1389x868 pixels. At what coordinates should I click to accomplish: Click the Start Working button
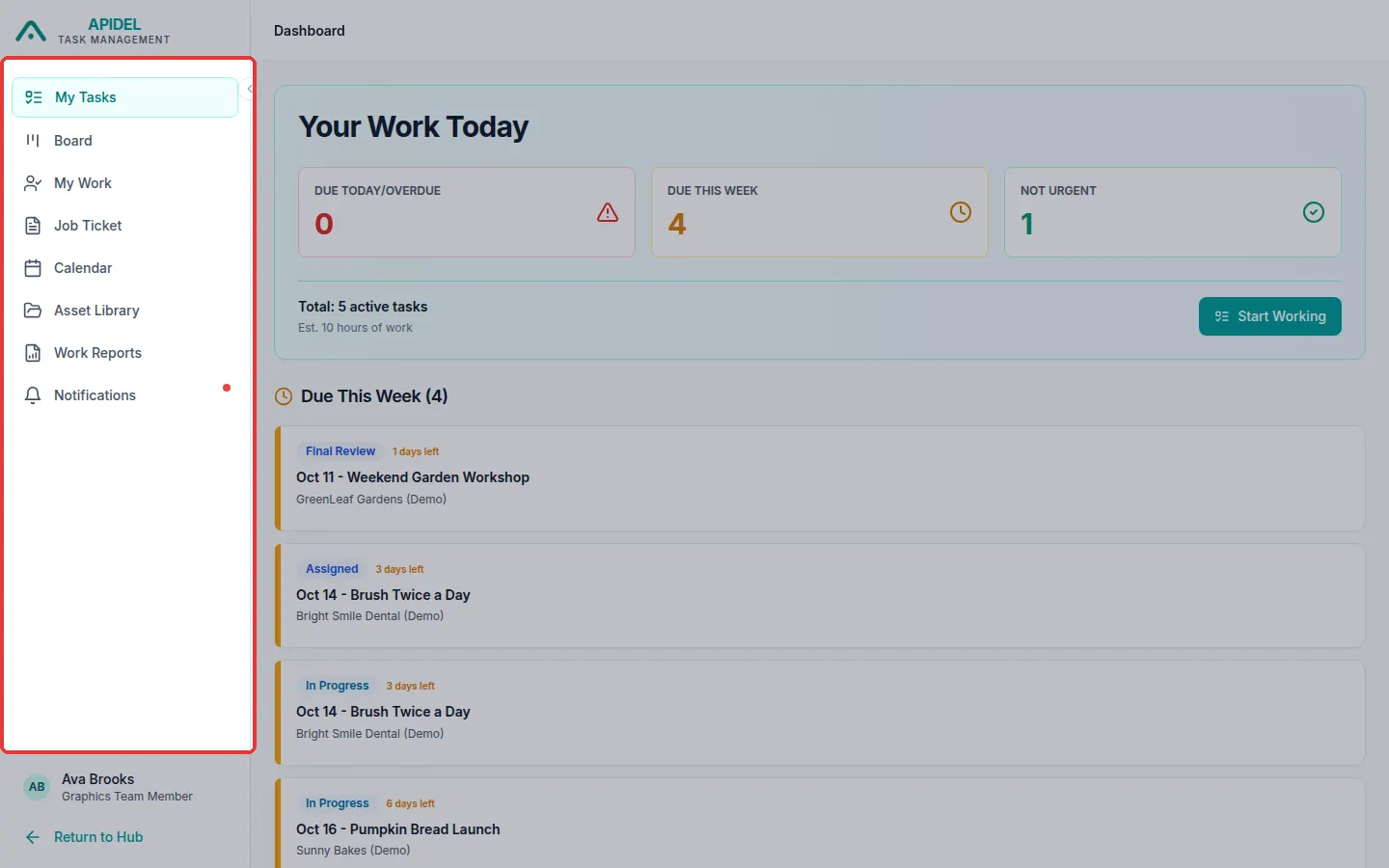point(1269,316)
